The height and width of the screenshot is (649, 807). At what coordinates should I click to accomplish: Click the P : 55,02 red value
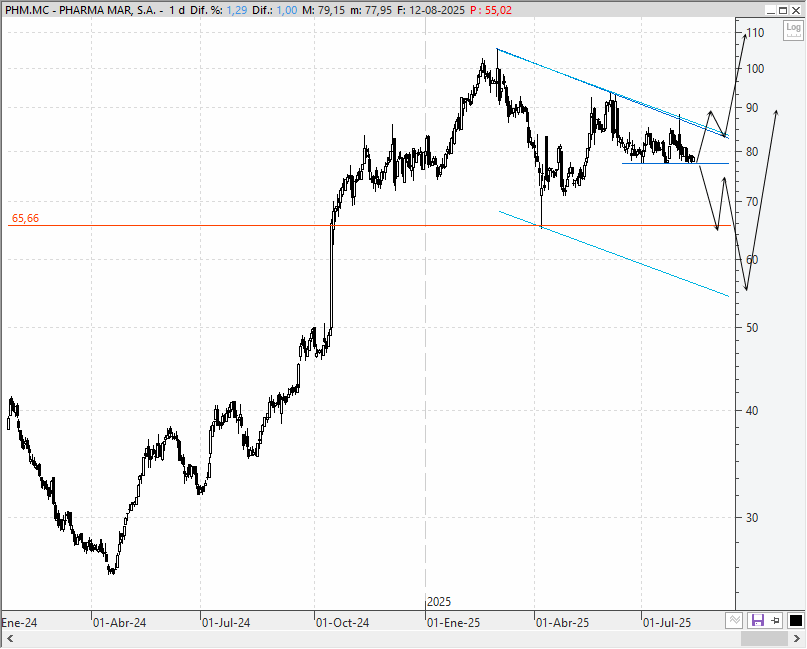pos(491,10)
